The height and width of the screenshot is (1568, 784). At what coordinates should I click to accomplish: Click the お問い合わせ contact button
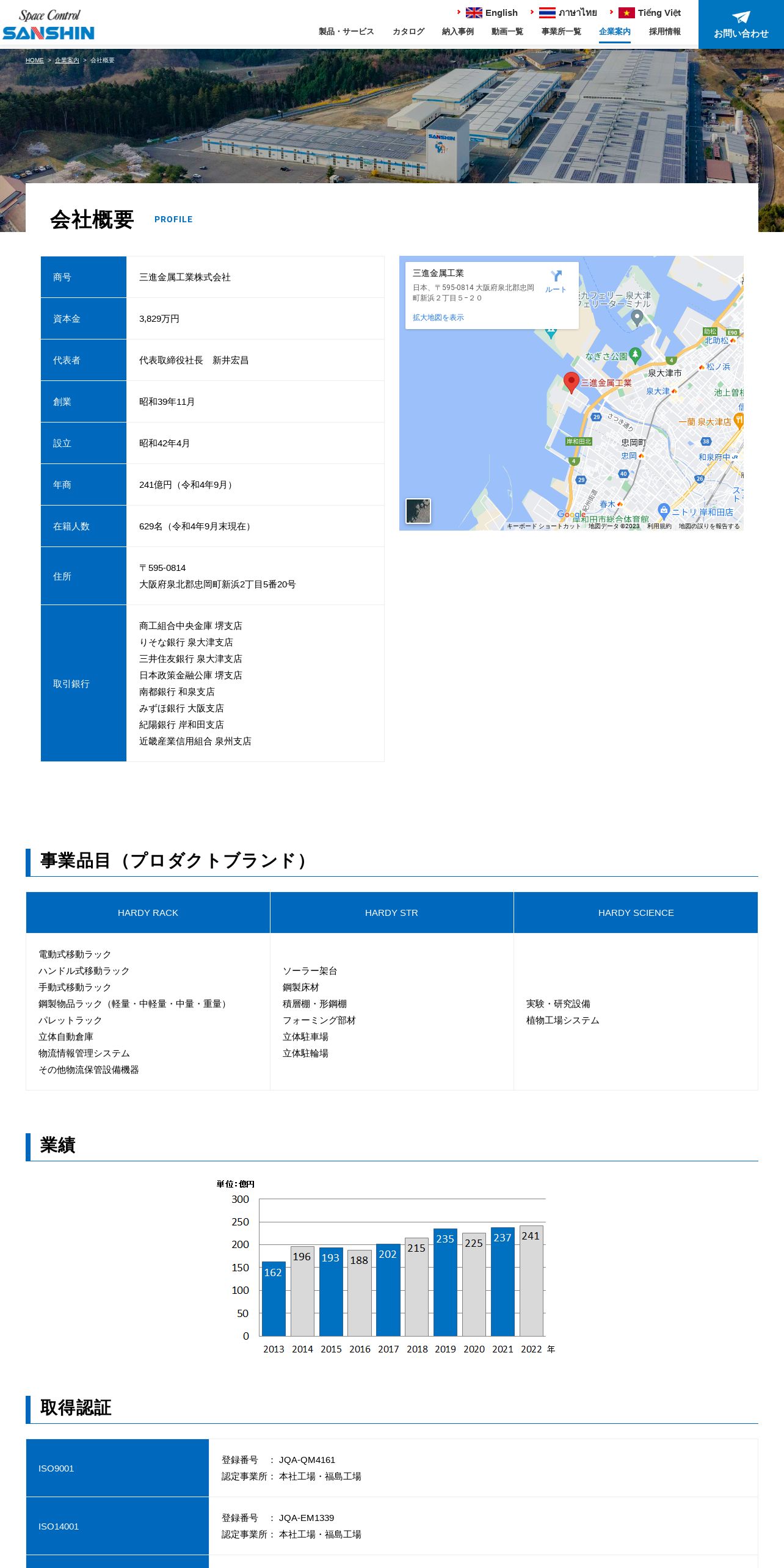741,24
